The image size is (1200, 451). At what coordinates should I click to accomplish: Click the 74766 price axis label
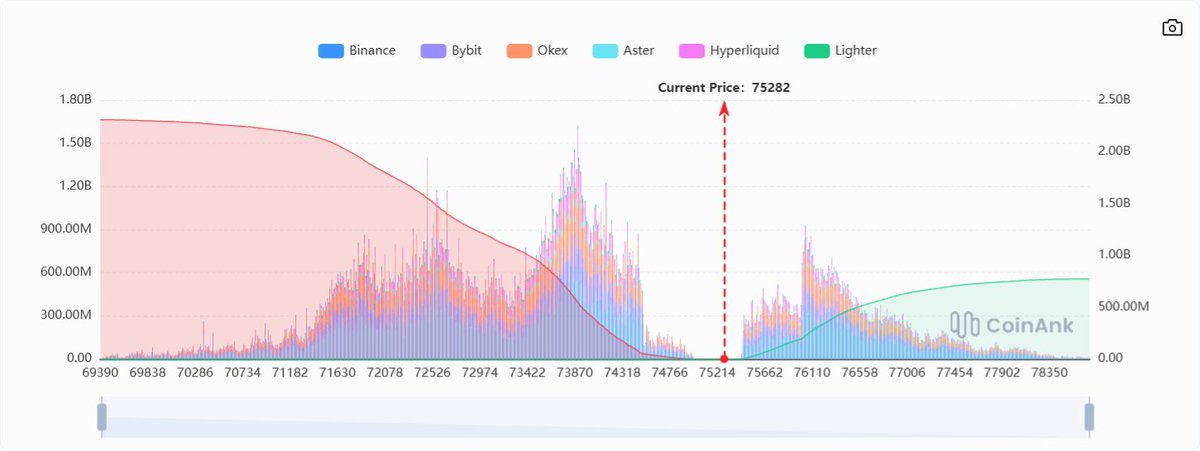click(x=669, y=373)
